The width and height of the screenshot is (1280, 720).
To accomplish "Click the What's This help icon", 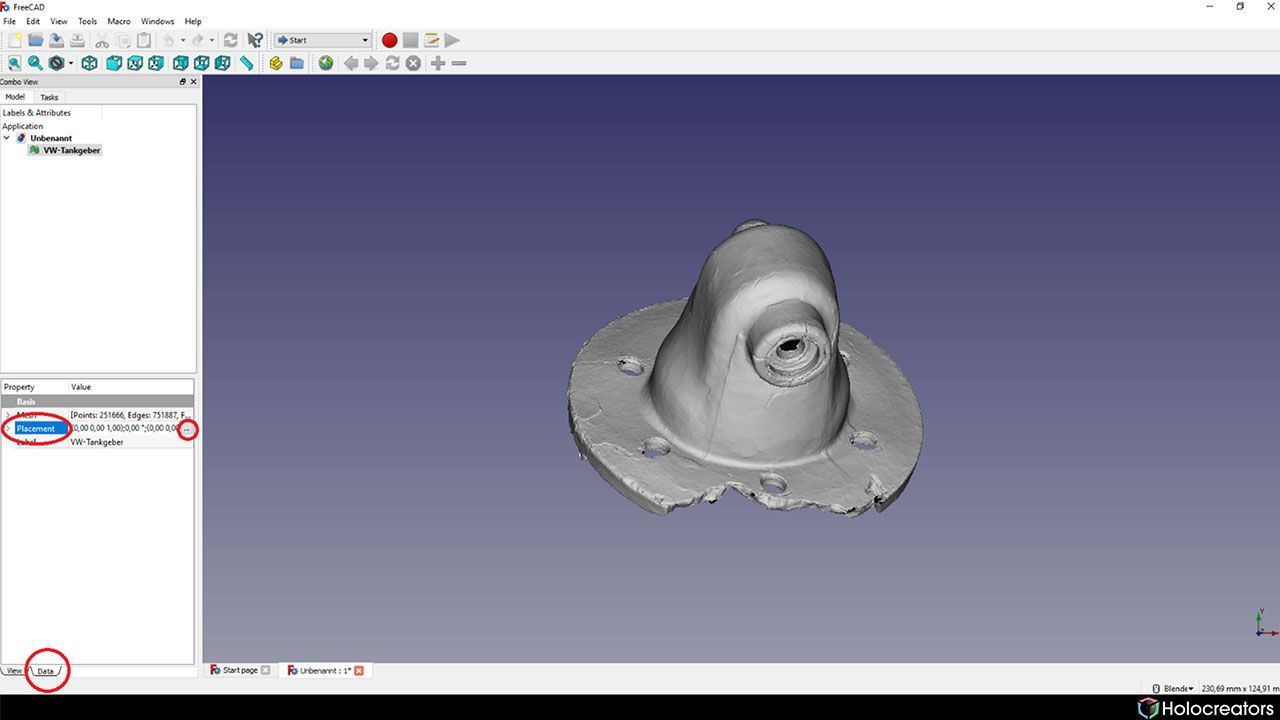I will (255, 40).
